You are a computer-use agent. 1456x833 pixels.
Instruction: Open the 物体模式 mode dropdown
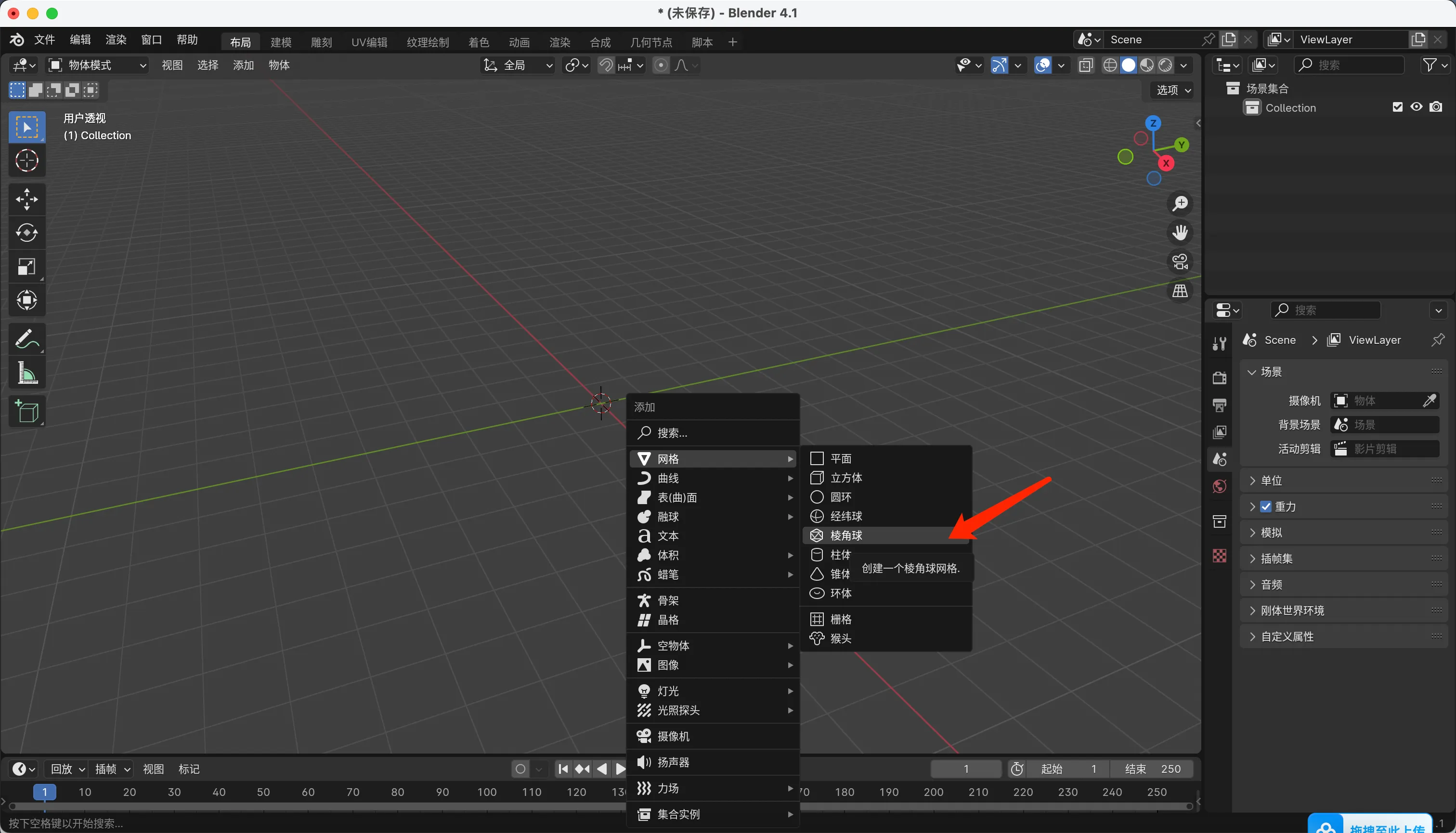(97, 65)
